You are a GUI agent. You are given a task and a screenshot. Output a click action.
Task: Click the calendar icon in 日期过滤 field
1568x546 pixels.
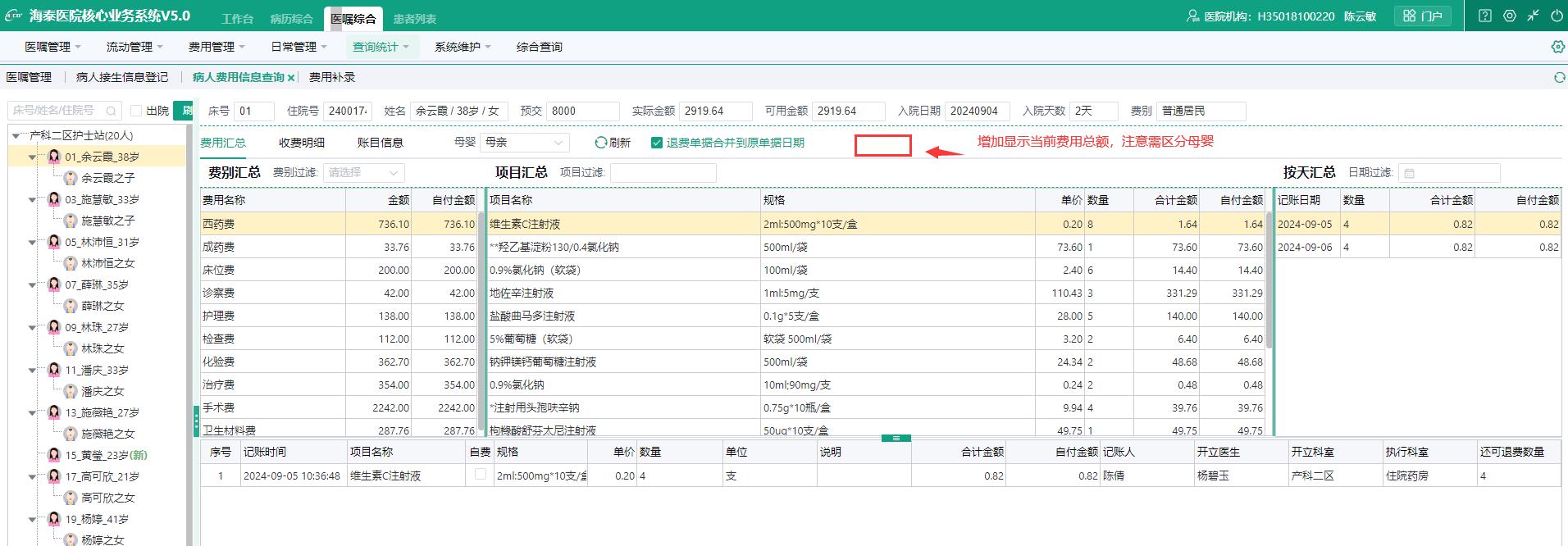(1410, 173)
